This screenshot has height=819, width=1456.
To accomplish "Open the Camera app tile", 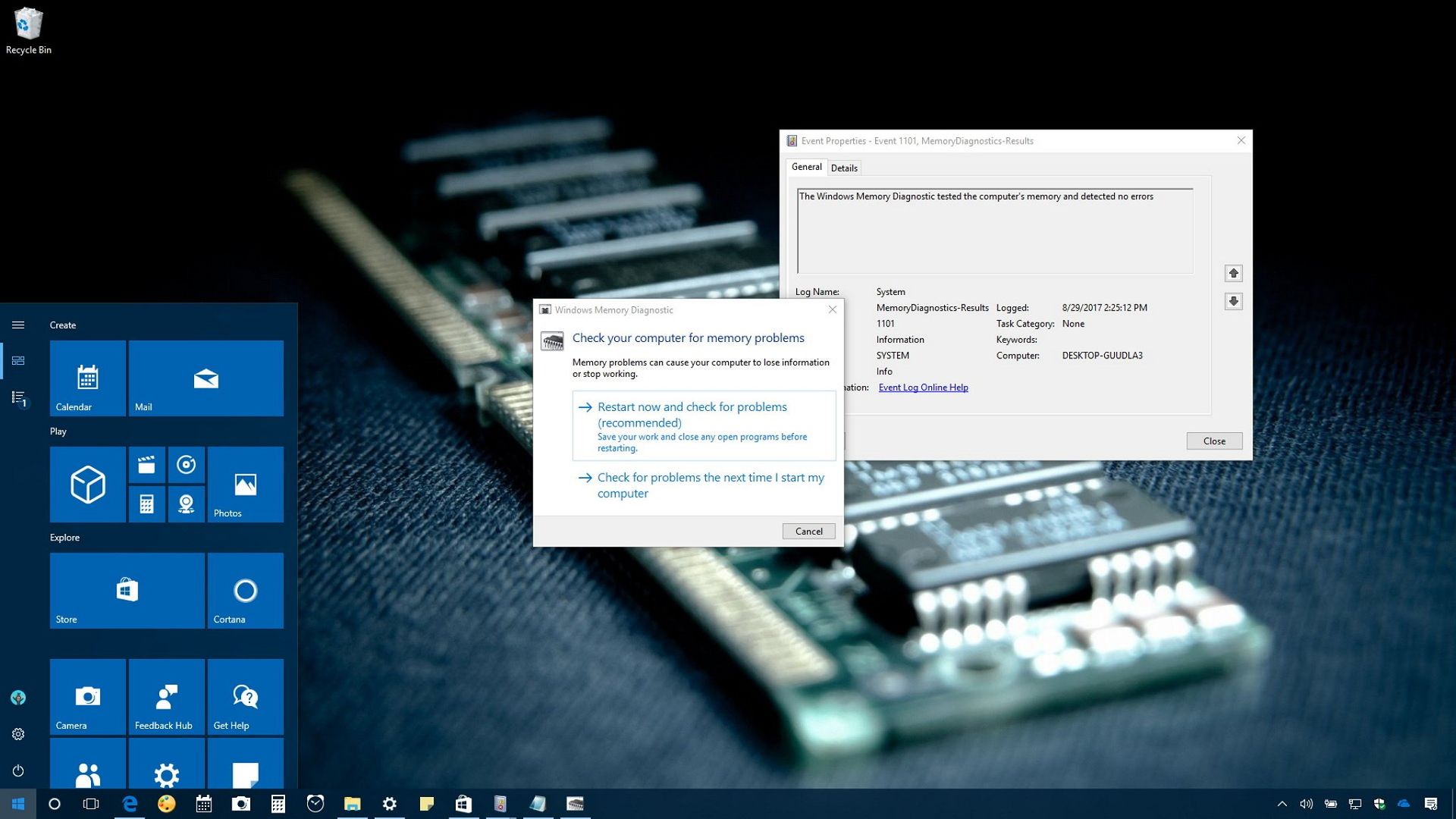I will point(87,695).
